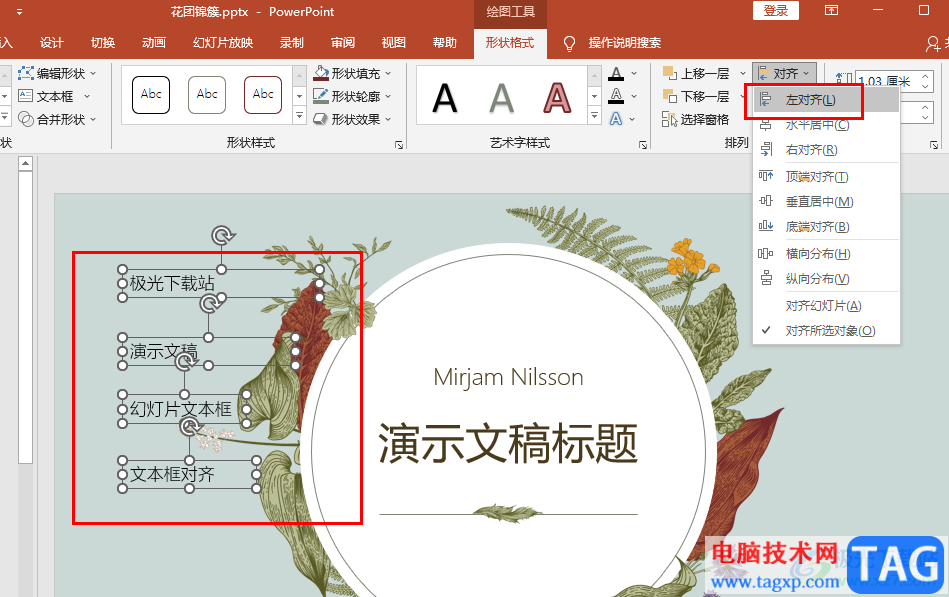
Task: Expand the Bring Forward dropdown arrow
Action: pyautogui.click(x=743, y=74)
